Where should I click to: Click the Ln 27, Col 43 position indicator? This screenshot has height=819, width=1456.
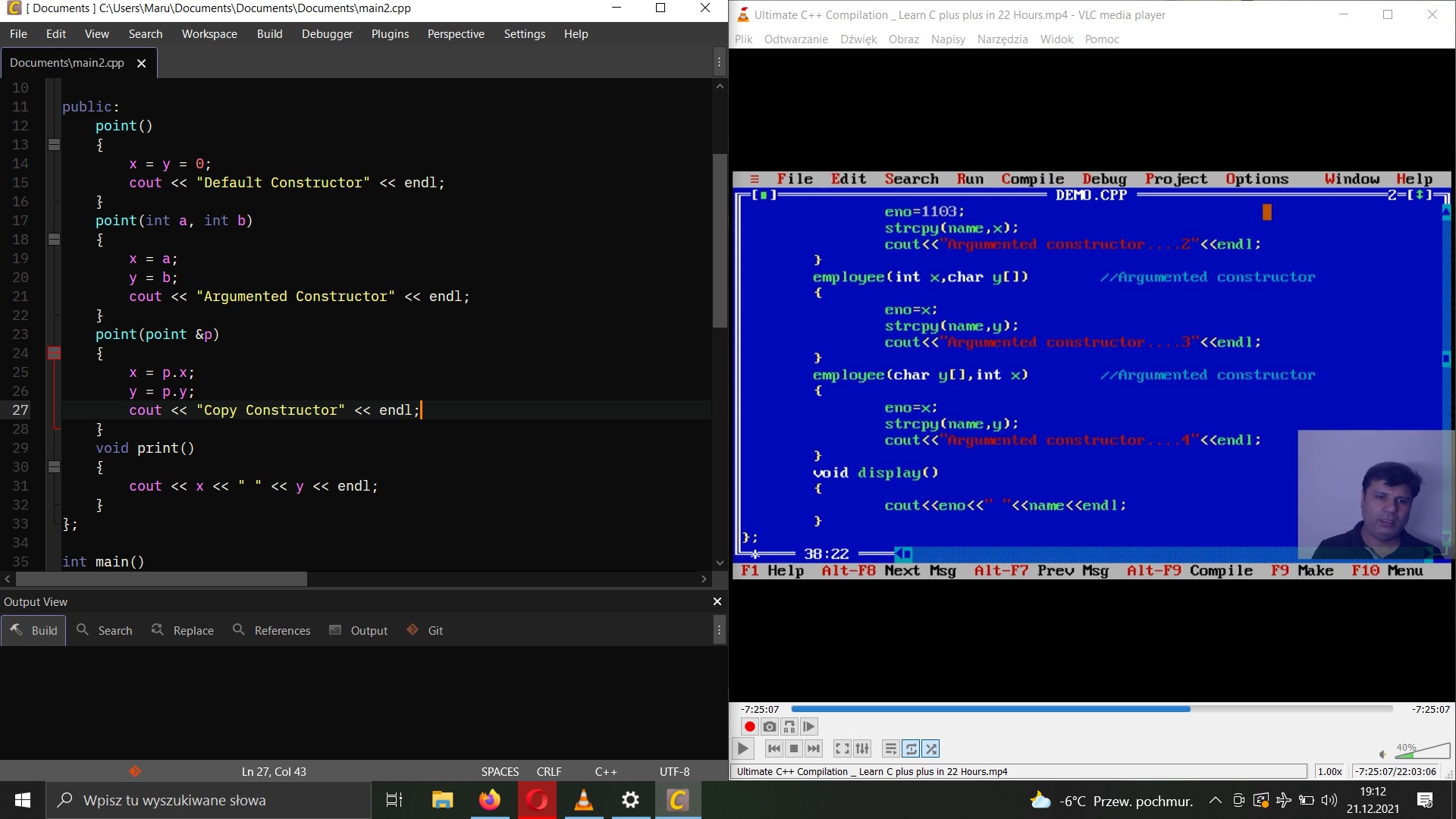pyautogui.click(x=274, y=771)
